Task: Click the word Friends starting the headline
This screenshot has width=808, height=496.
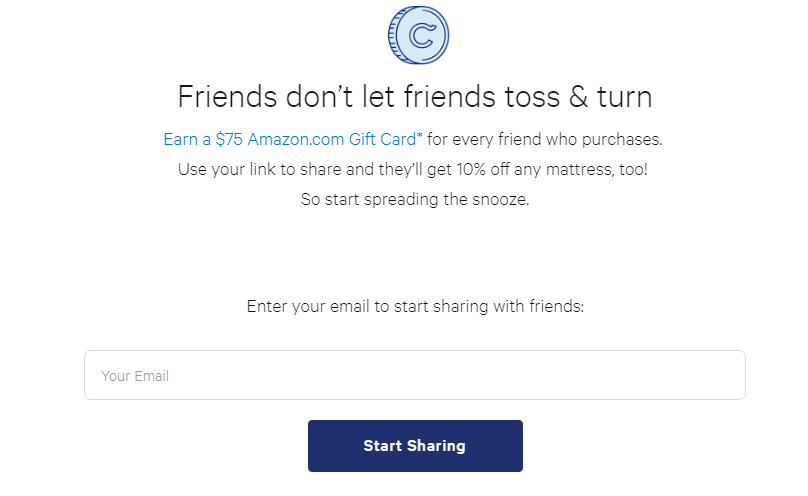Action: tap(227, 97)
